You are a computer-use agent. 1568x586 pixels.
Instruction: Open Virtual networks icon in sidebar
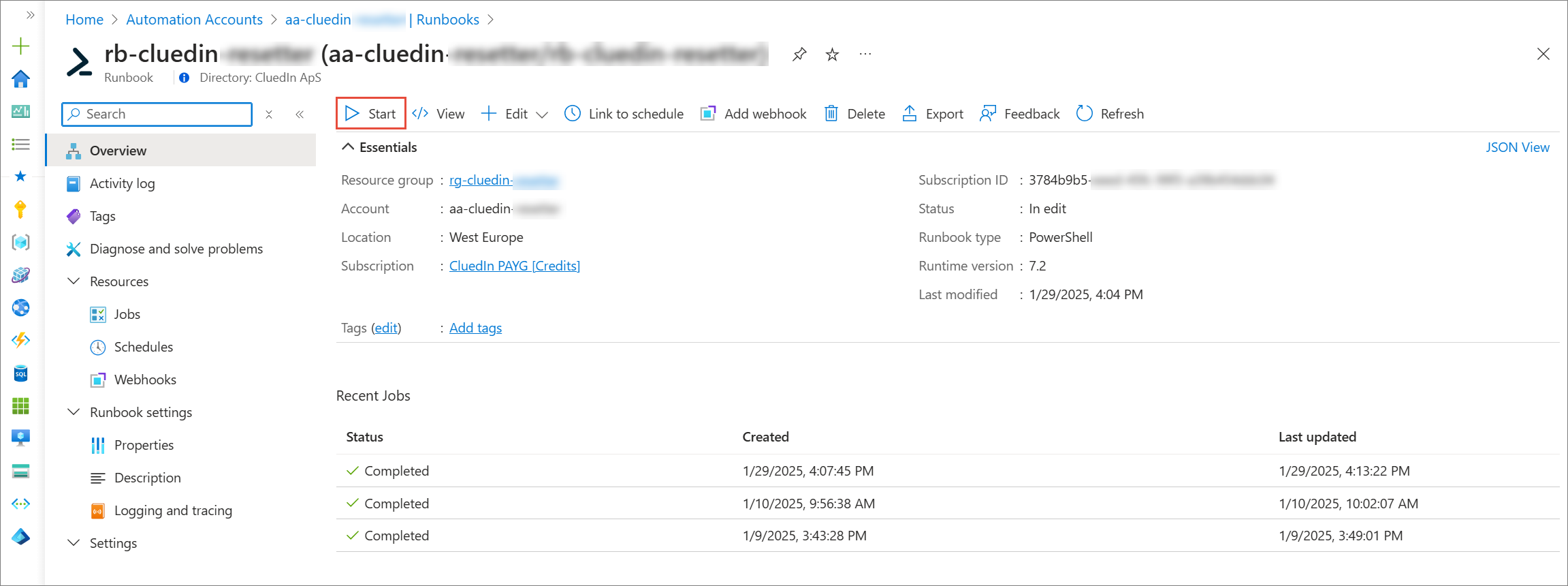[21, 504]
